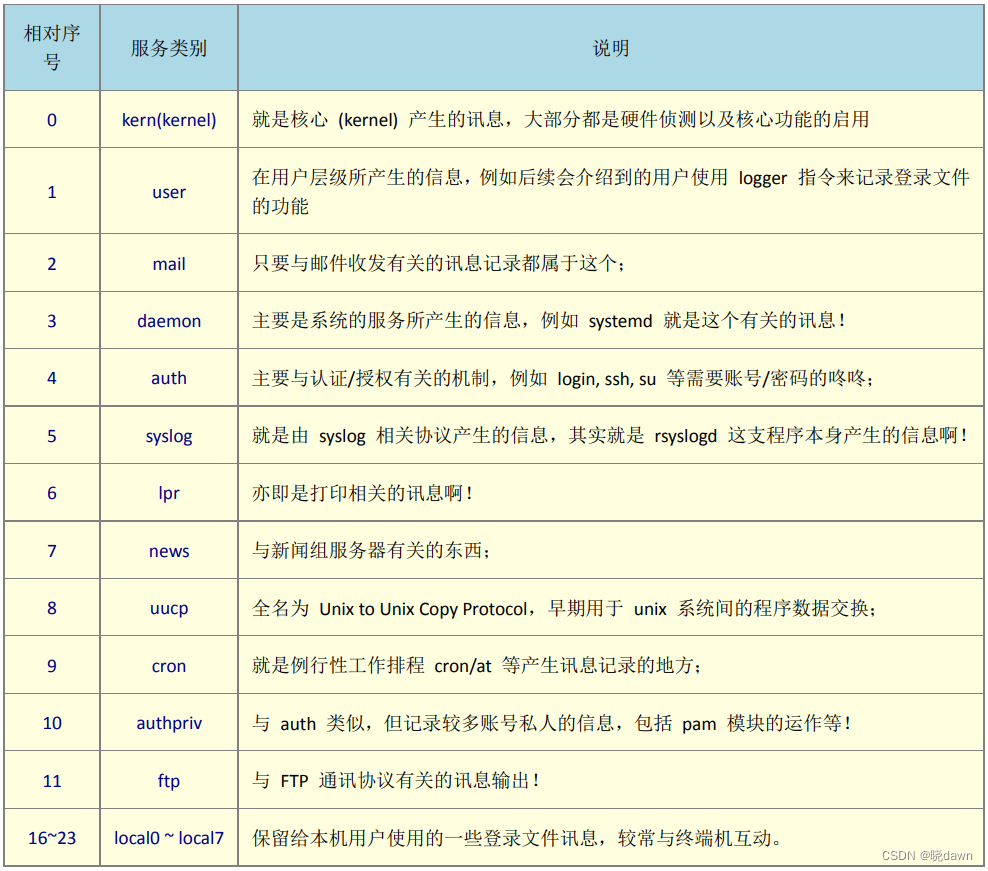
Task: Select the sequence number '2' cell
Action: coord(52,263)
